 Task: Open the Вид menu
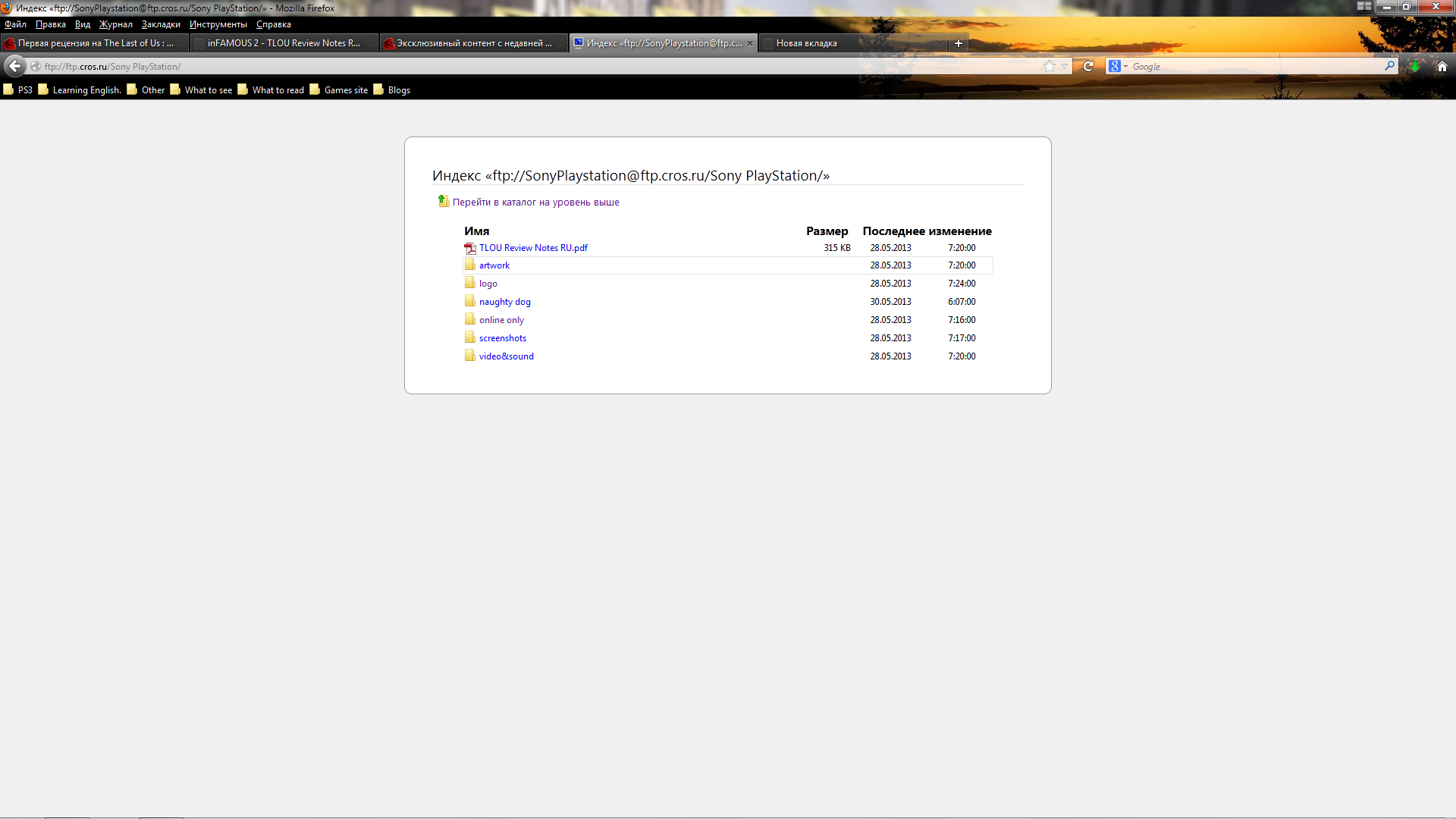tap(83, 24)
